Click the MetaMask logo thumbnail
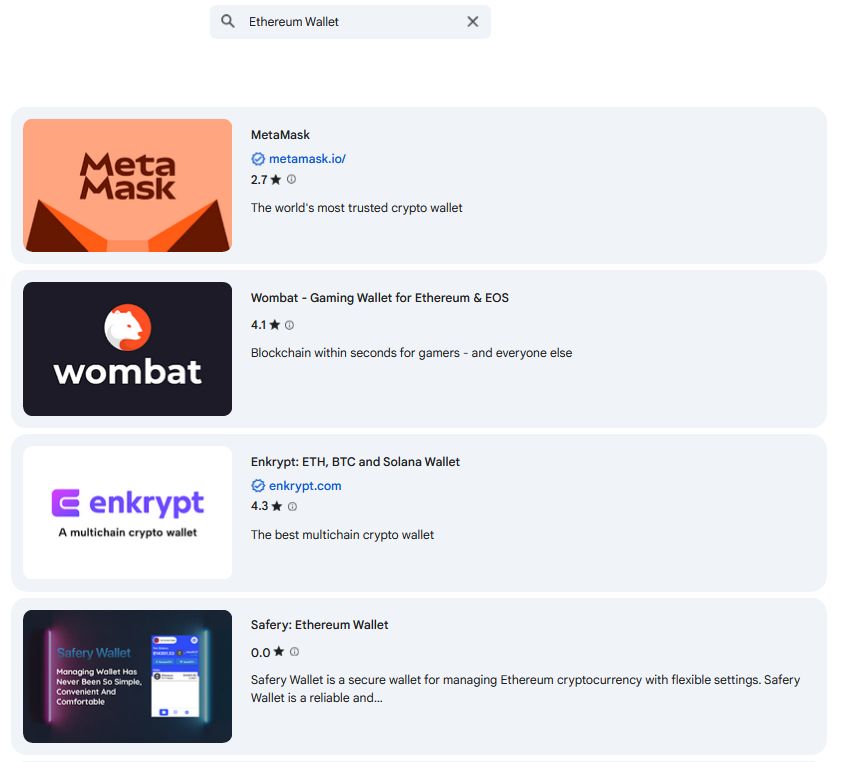Image resolution: width=850 pixels, height=762 pixels. click(x=127, y=185)
